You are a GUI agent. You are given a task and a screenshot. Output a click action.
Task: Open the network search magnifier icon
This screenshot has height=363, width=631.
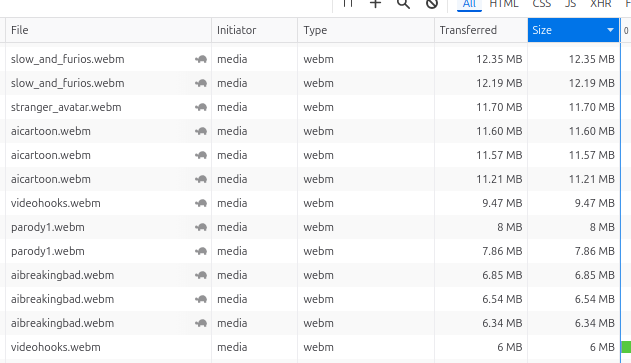[x=403, y=4]
